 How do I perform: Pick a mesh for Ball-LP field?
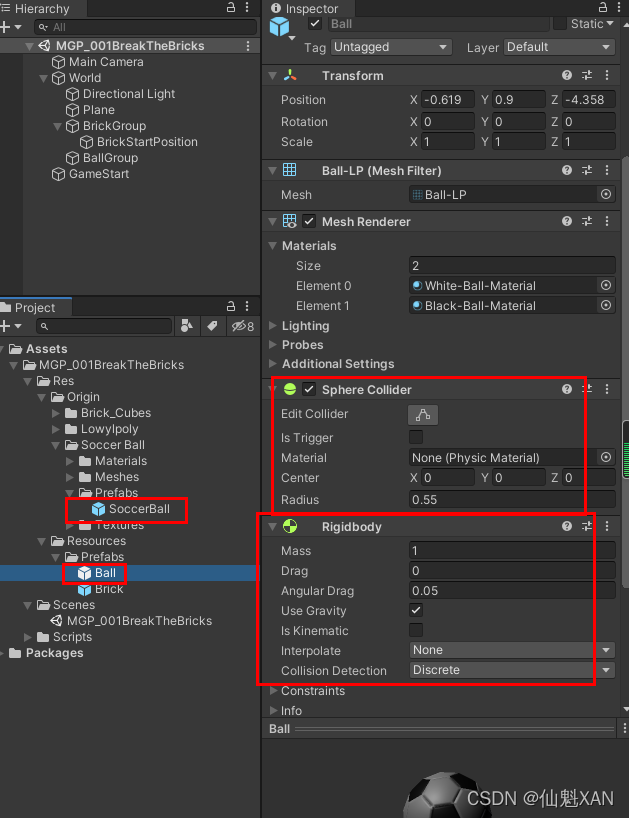[606, 194]
